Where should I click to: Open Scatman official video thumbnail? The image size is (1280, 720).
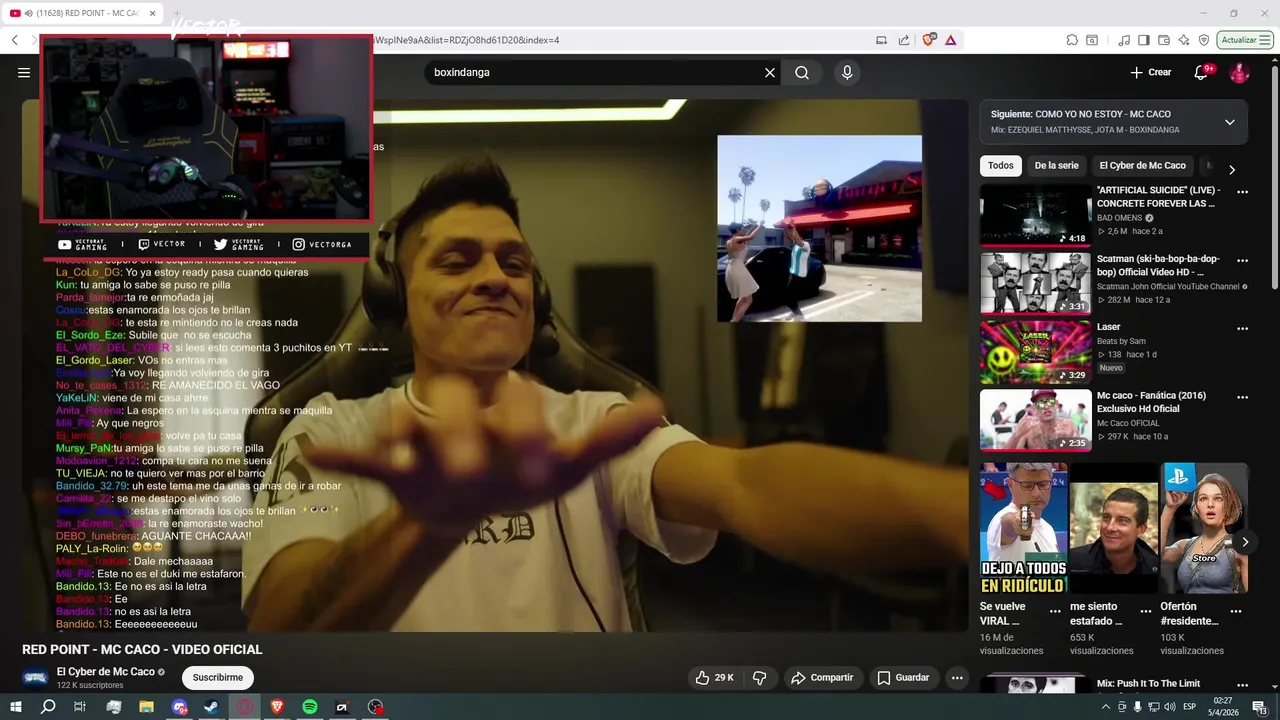tap(1035, 283)
